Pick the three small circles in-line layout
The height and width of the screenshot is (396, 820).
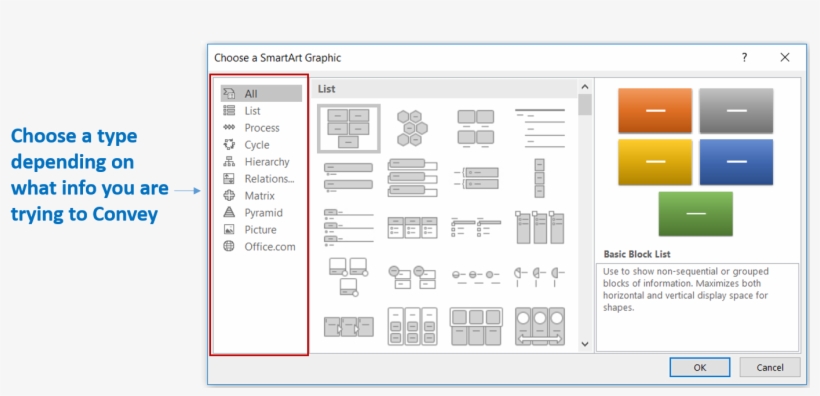point(475,277)
